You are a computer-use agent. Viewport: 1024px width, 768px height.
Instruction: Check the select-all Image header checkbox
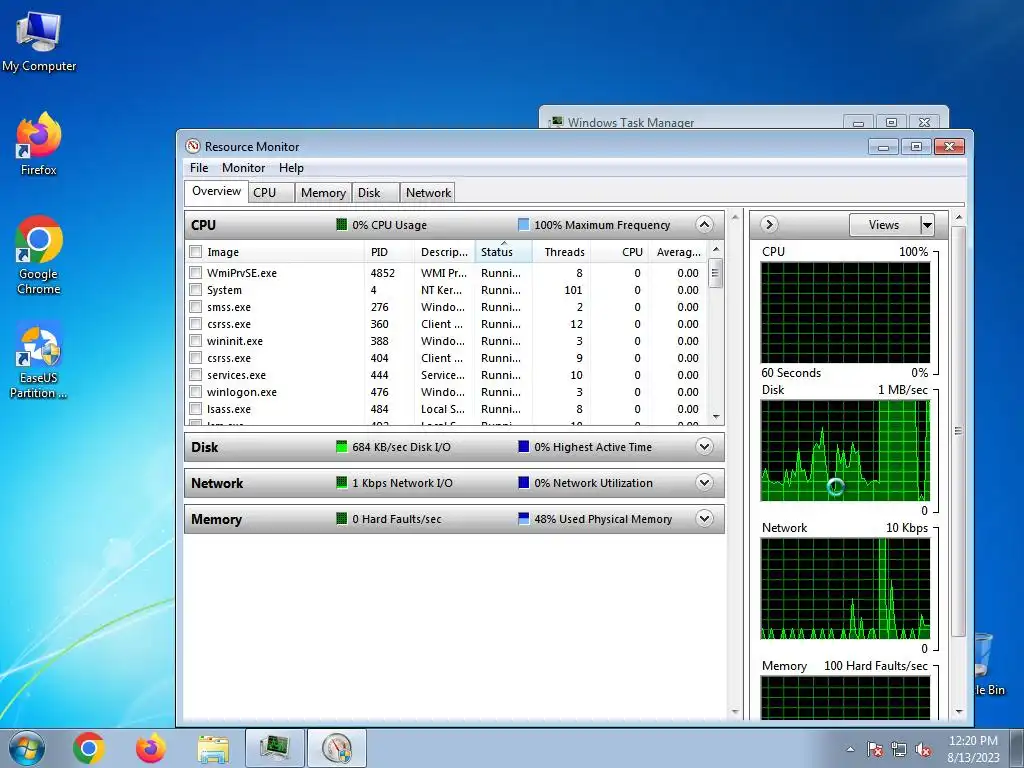(195, 251)
